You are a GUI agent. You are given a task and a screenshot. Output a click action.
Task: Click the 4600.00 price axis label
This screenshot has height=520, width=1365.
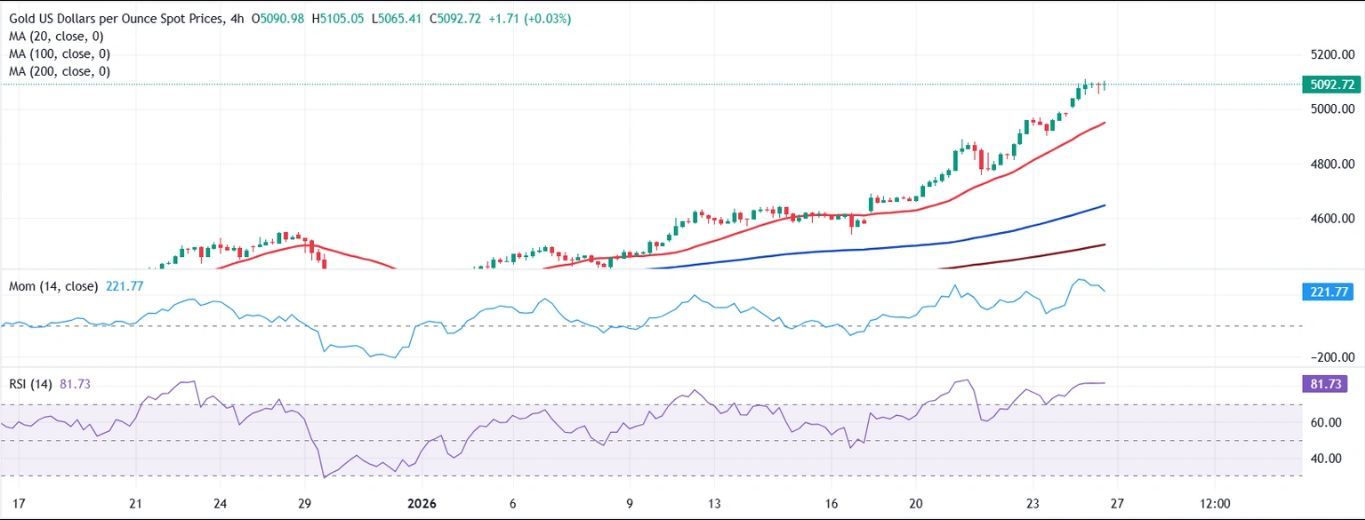point(1330,218)
